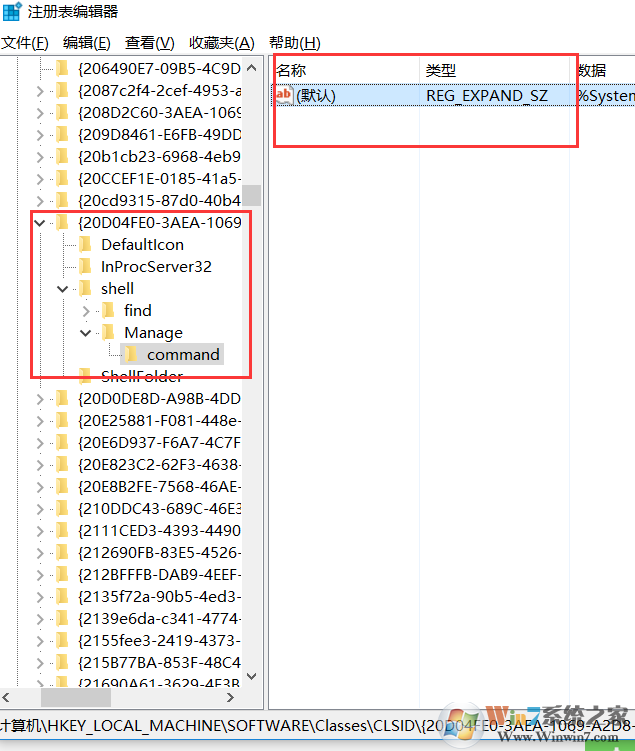Expand the {208D2C60-3AEA-1069 key
Image resolution: width=635 pixels, height=751 pixels.
click(x=40, y=113)
